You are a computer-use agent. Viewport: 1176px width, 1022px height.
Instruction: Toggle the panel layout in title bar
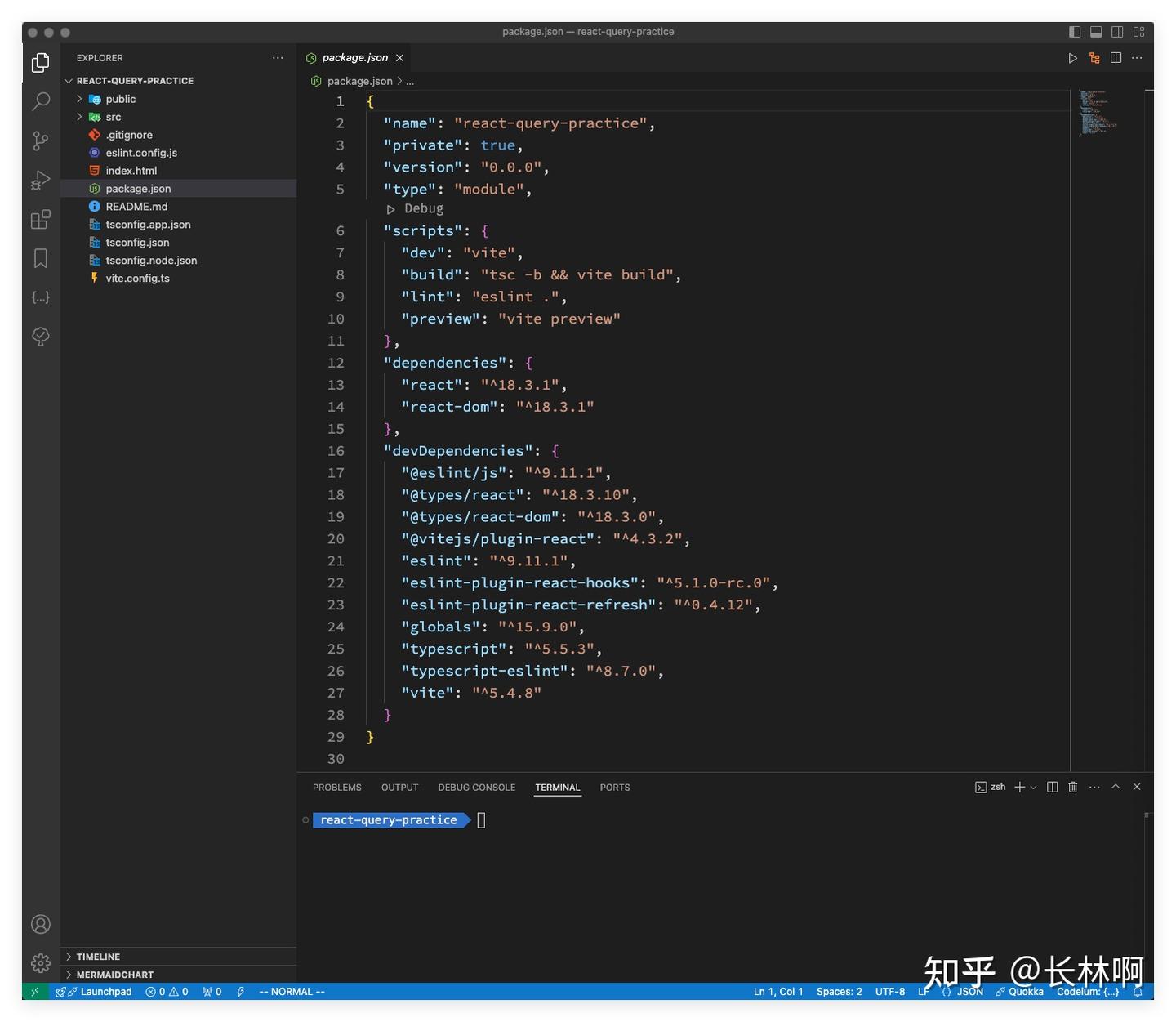coord(1095,31)
